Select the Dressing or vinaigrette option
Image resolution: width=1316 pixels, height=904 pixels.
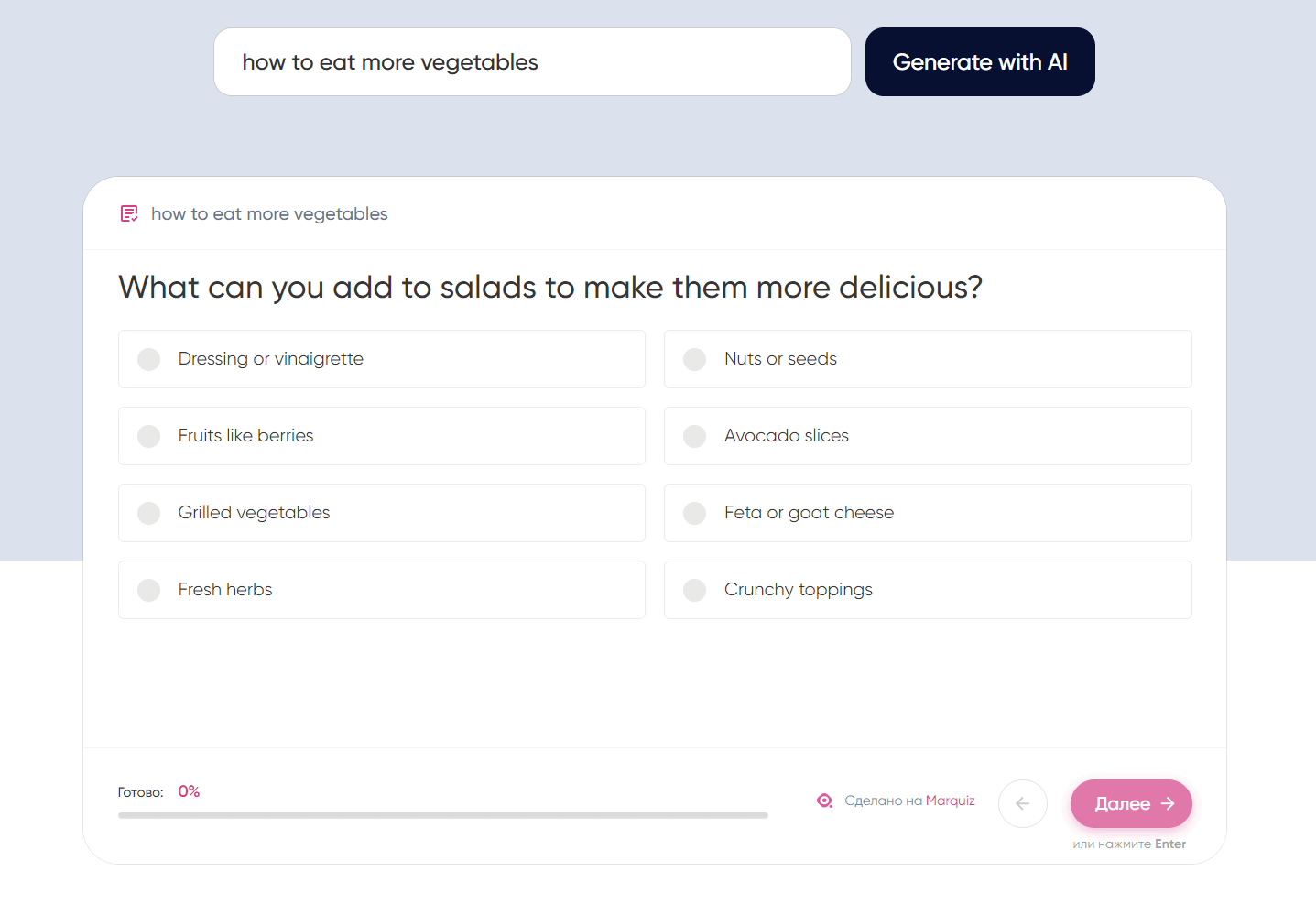coord(149,359)
